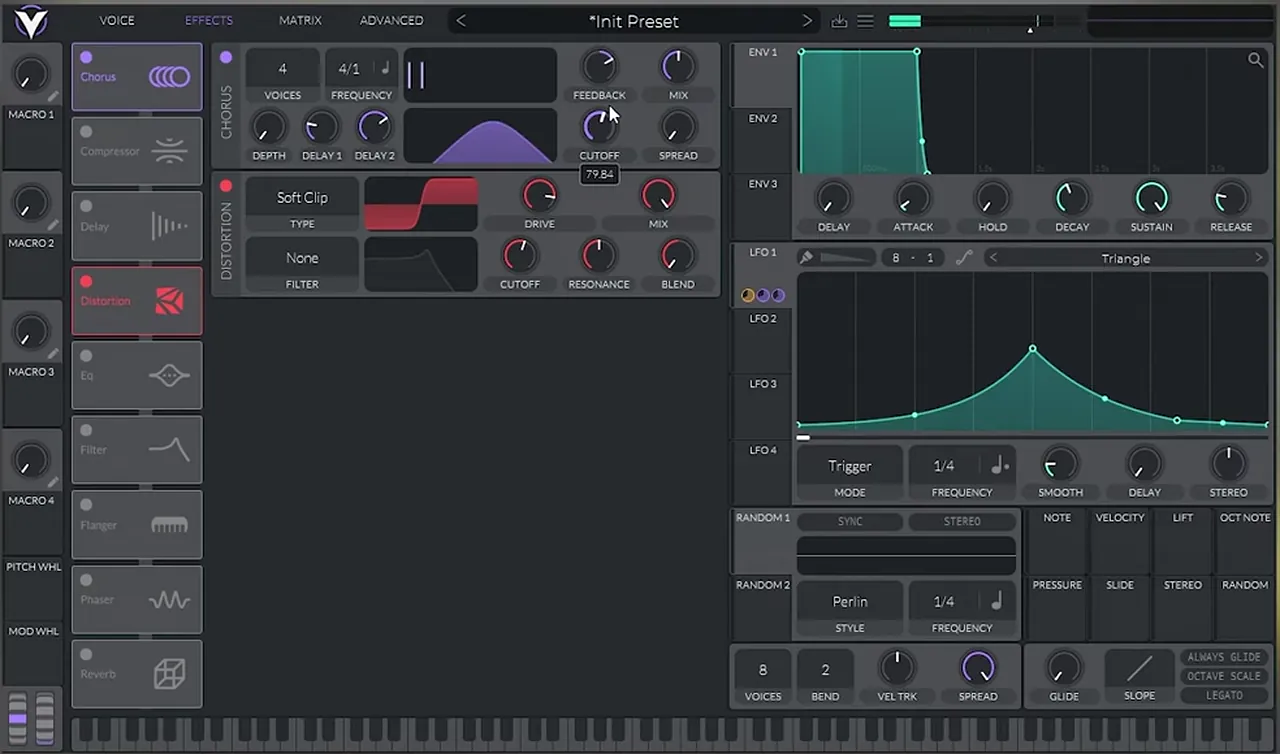
Task: Enable the Delay effect power toggle
Action: pos(86,207)
